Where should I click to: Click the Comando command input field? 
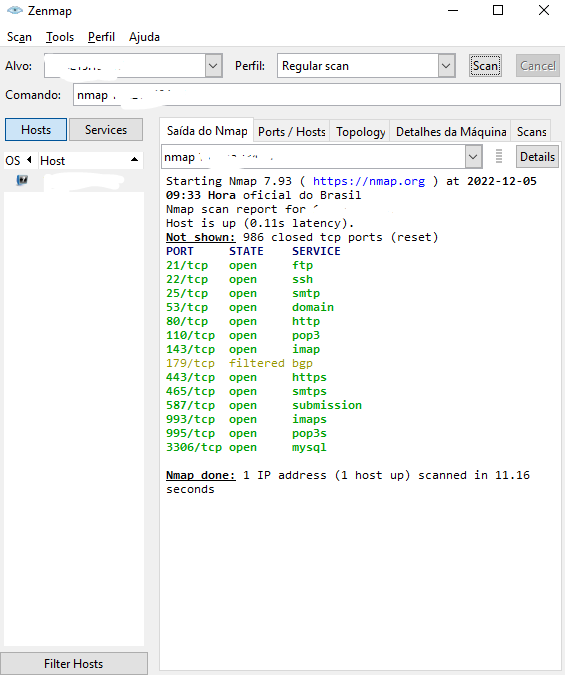(x=317, y=95)
